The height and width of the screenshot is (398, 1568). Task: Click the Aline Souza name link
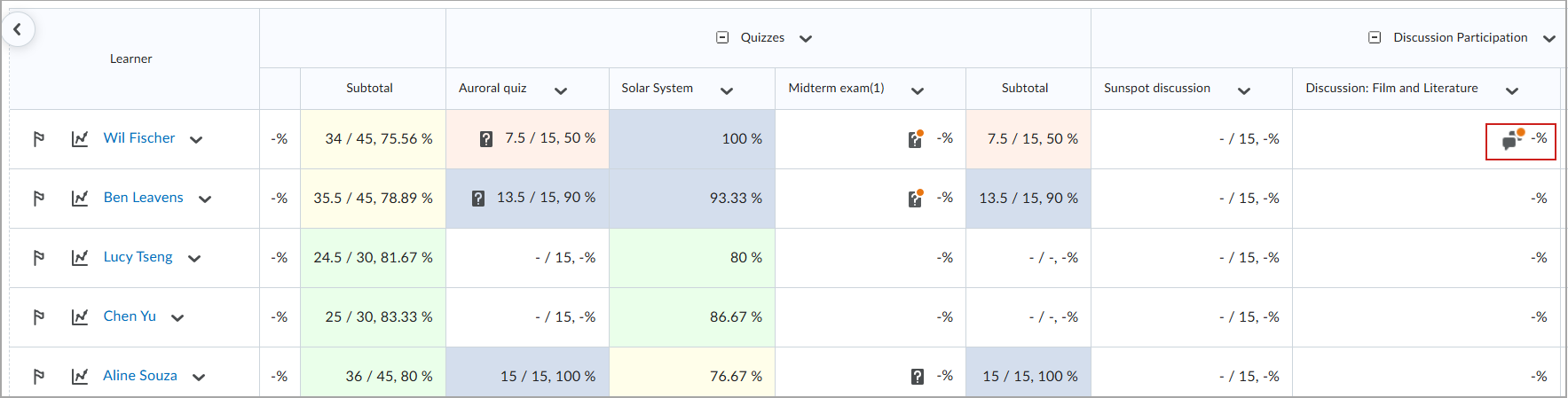pos(140,376)
